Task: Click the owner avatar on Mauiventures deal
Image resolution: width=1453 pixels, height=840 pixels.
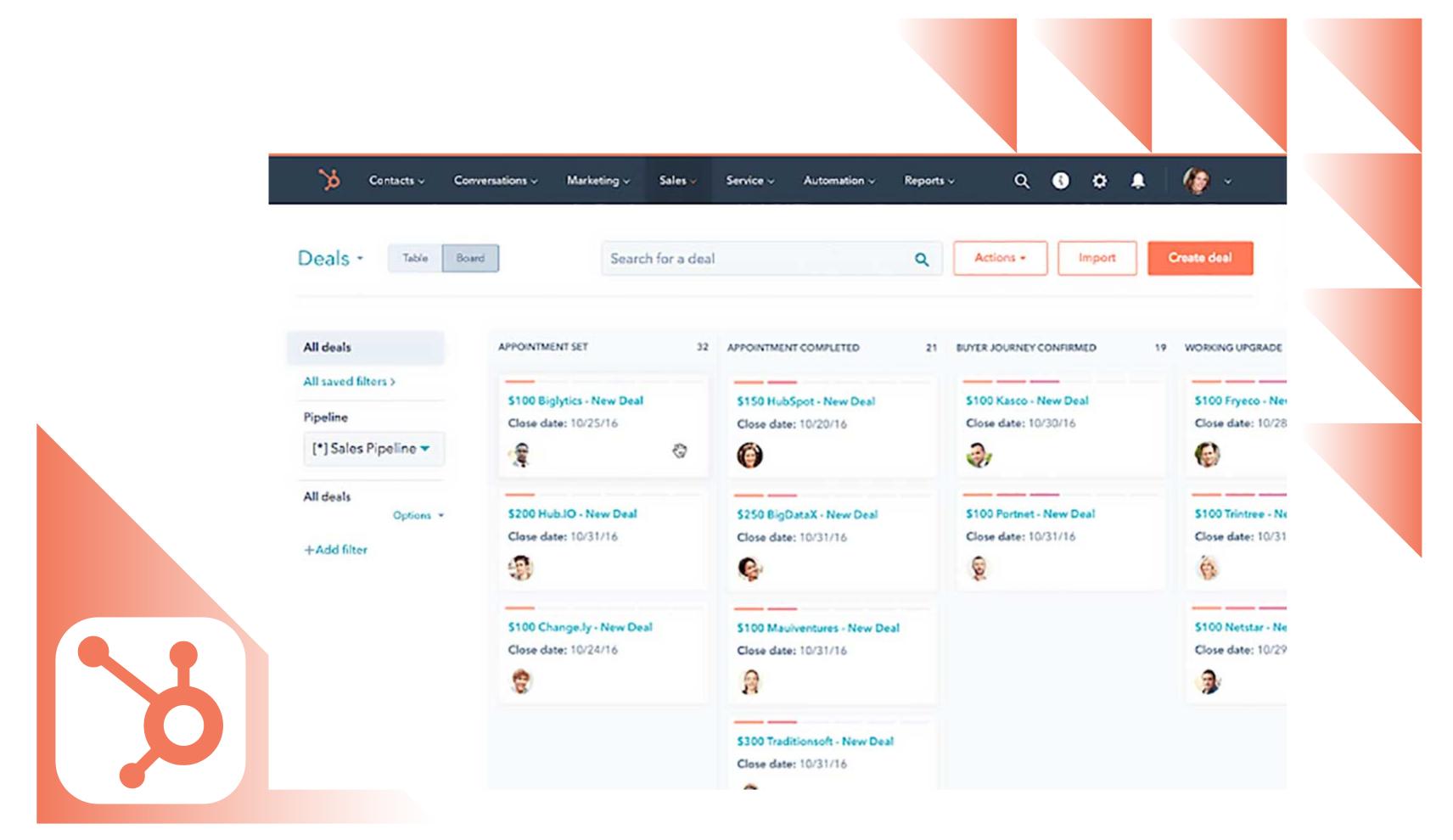Action: pyautogui.click(x=749, y=681)
